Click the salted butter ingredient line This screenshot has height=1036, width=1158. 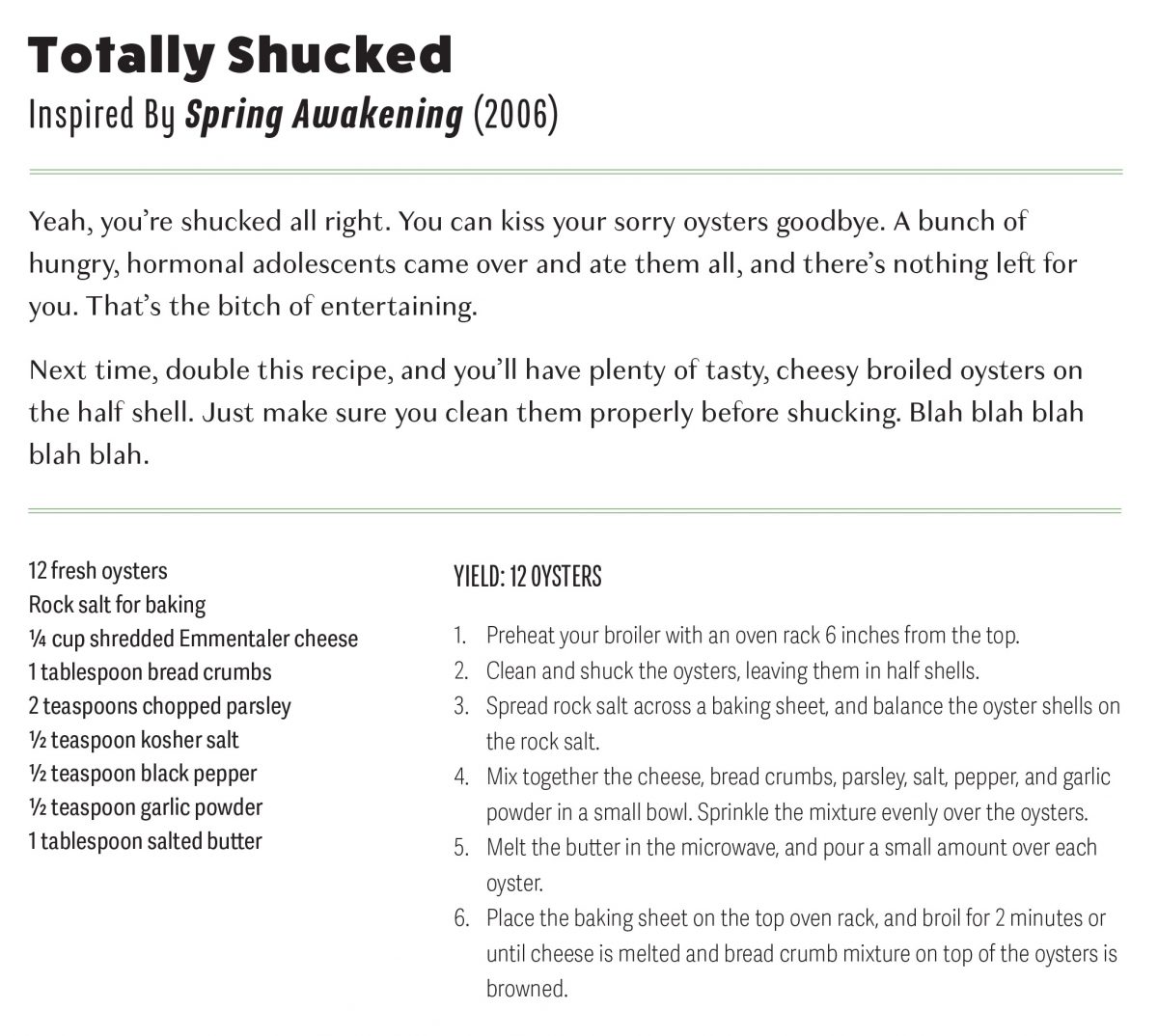click(145, 841)
